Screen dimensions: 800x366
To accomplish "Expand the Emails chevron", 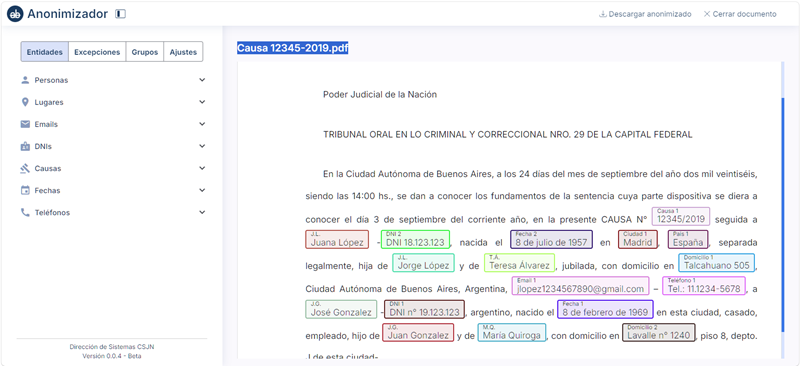I will tap(202, 124).
